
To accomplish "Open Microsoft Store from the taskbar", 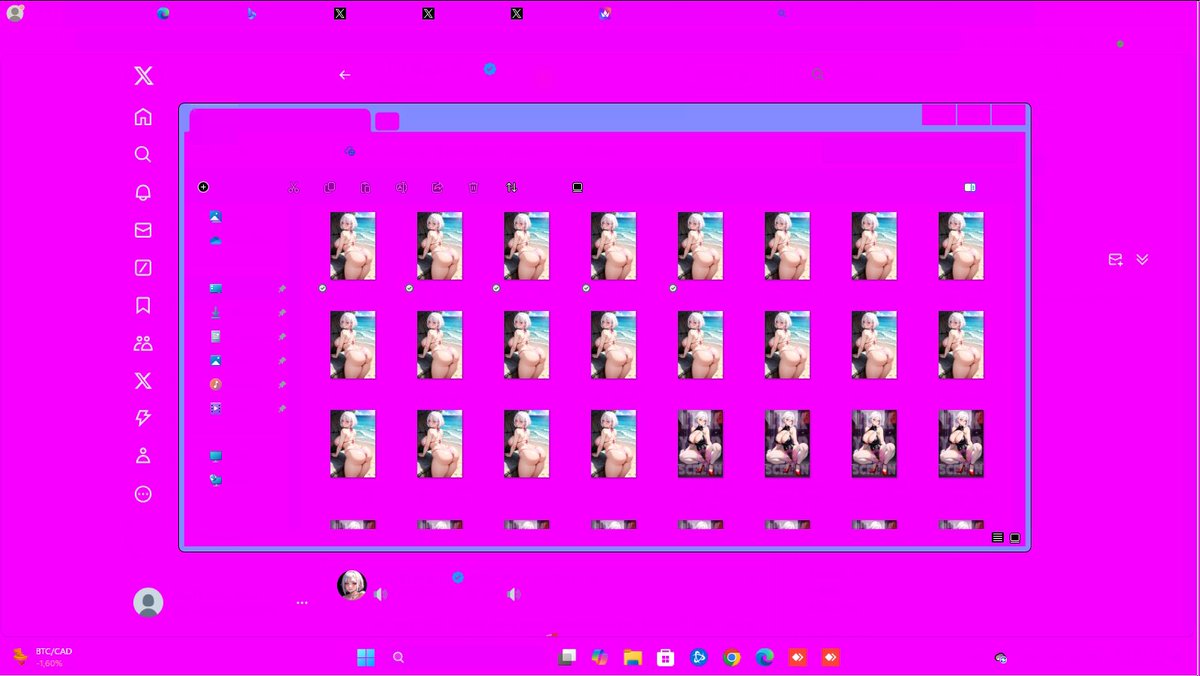I will pos(665,657).
